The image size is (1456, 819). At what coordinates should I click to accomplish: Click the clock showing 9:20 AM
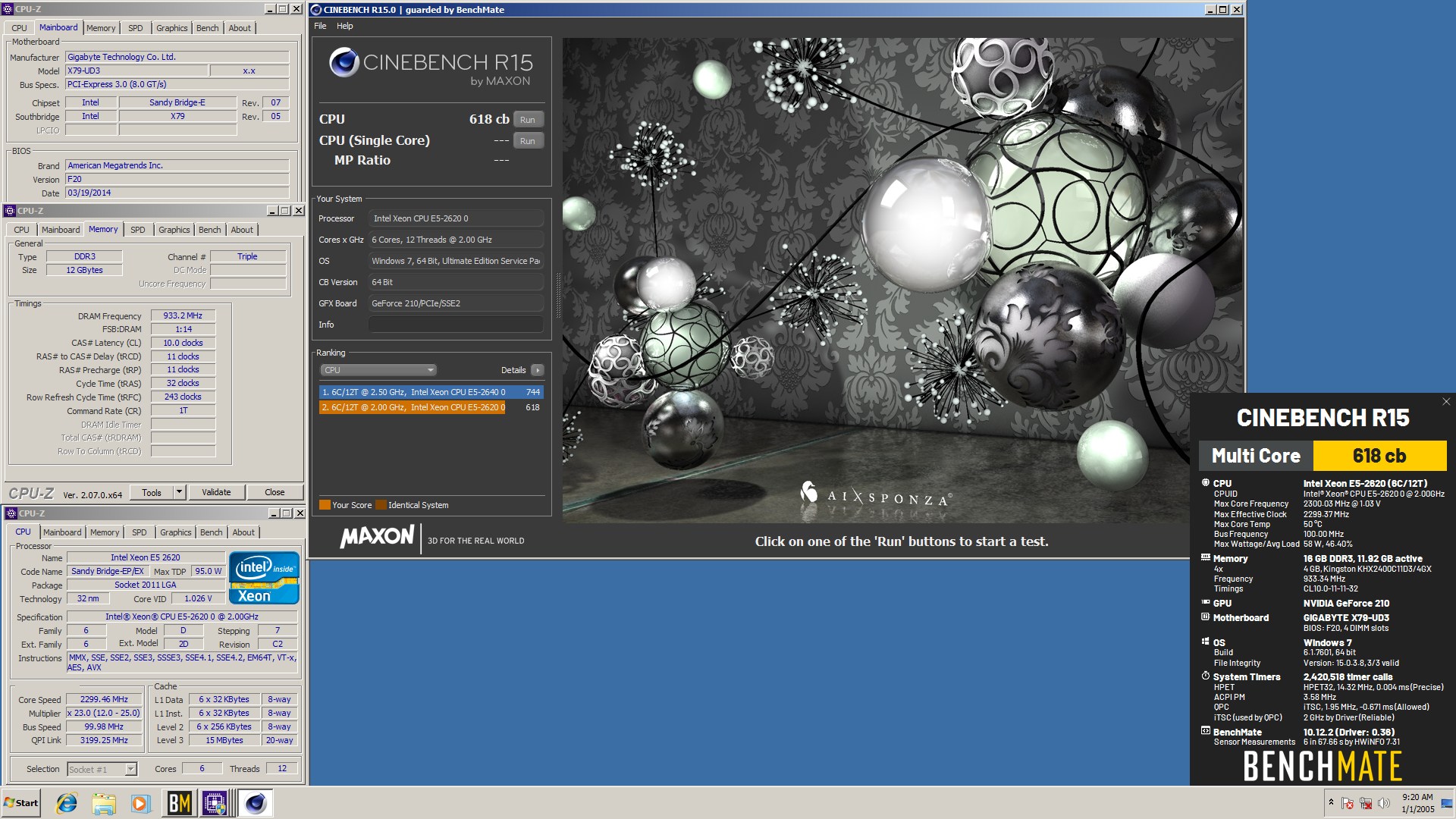point(1417,797)
